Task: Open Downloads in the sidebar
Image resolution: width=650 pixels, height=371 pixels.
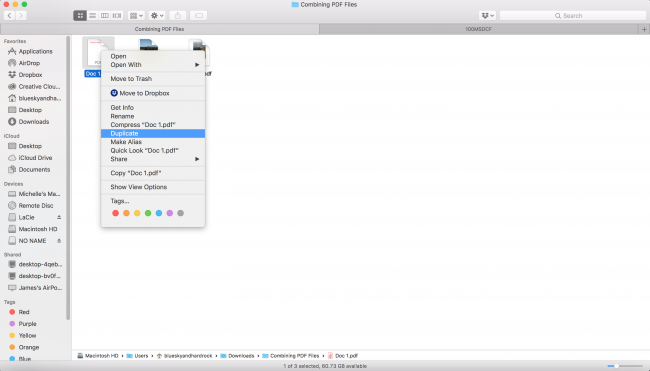Action: tap(34, 122)
